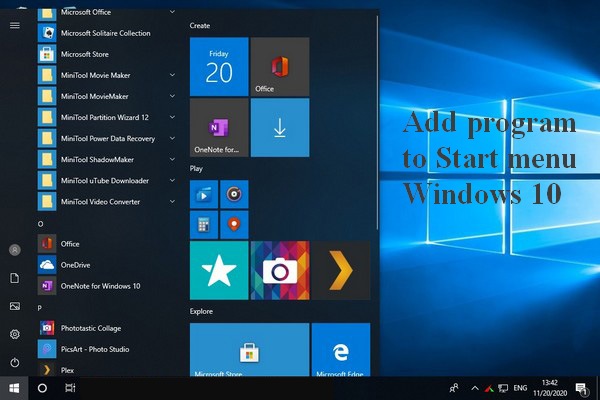
Task: Click the user account icon in sidebar
Action: (x=15, y=250)
